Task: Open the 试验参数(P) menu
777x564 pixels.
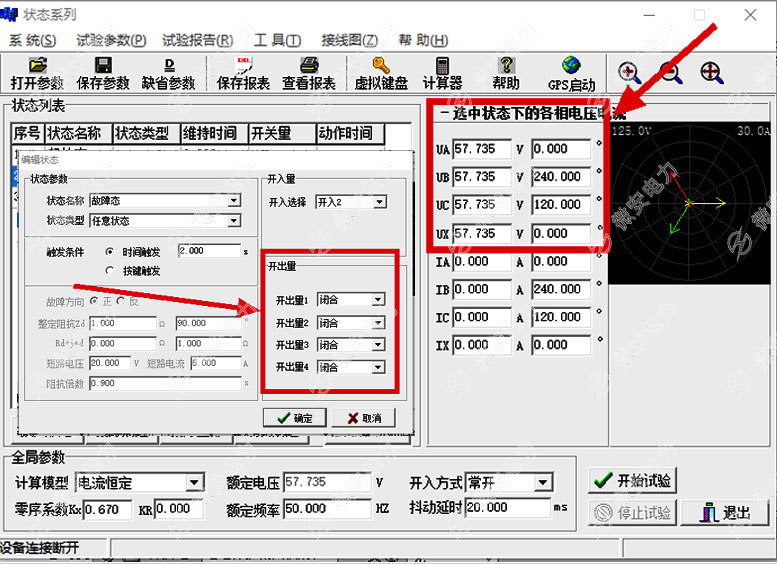Action: tap(111, 40)
